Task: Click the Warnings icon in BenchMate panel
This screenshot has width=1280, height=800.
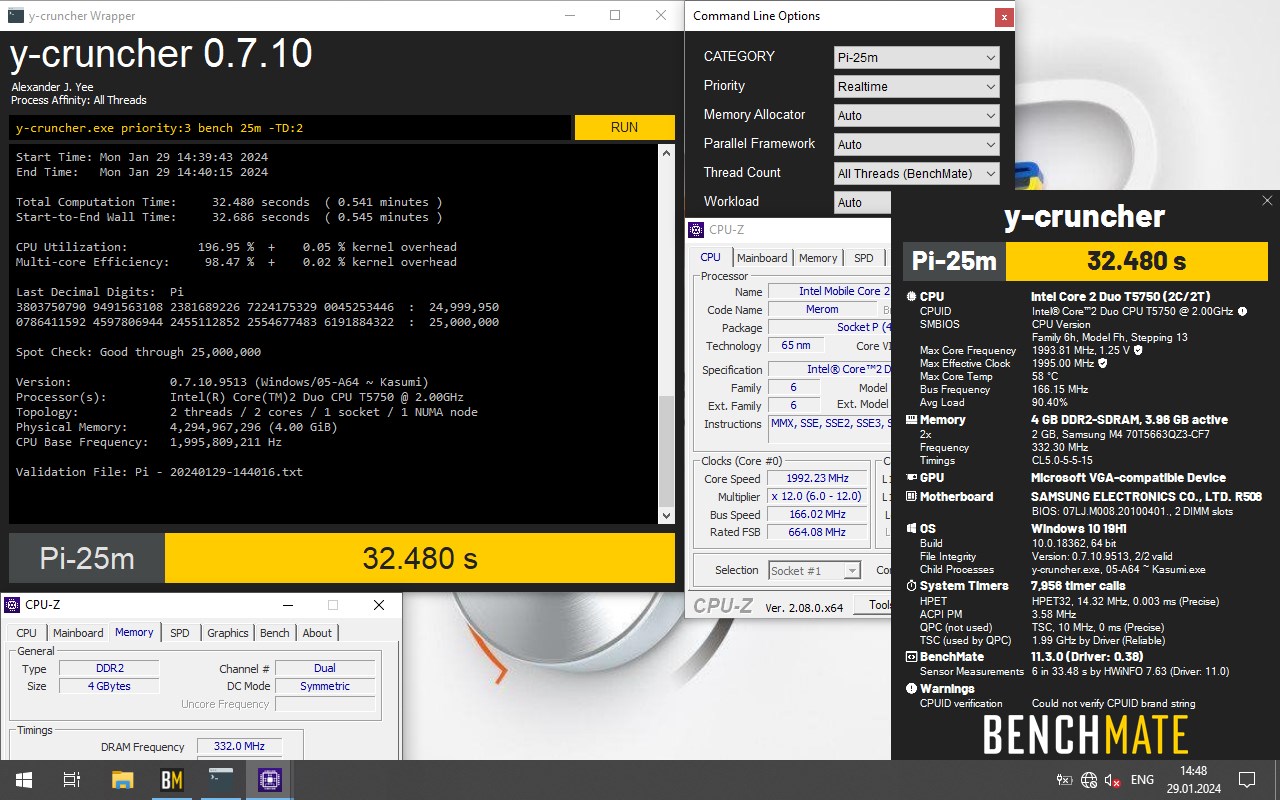Action: point(911,689)
